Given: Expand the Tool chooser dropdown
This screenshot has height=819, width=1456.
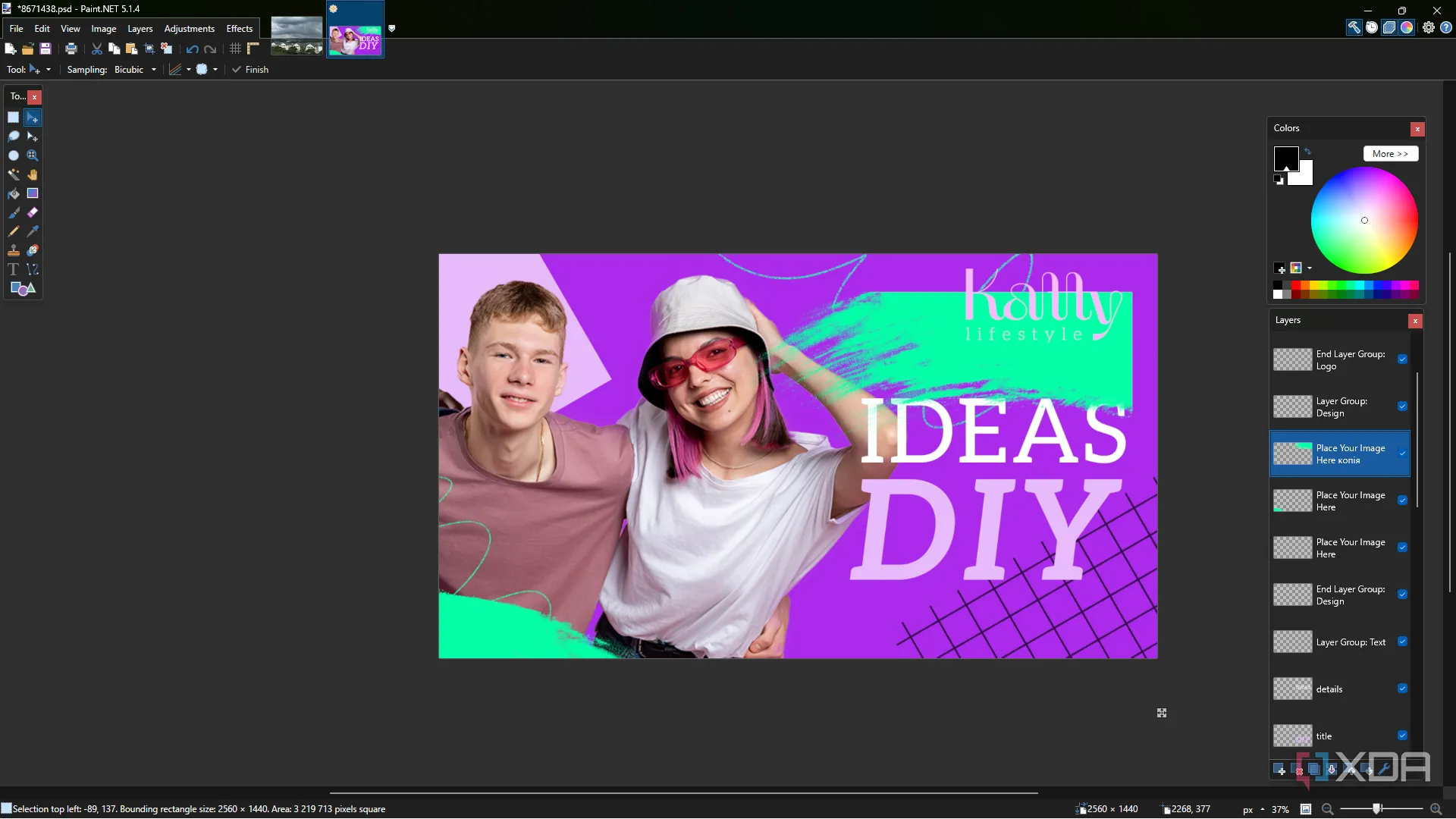Looking at the screenshot, I should coord(48,70).
